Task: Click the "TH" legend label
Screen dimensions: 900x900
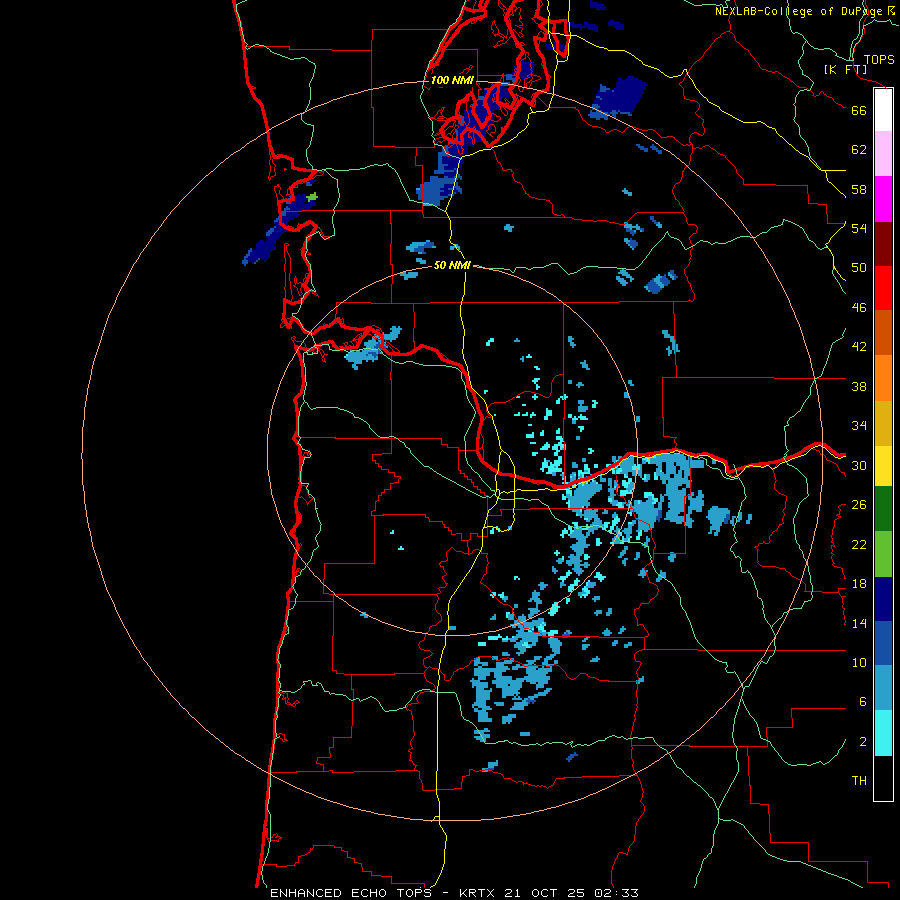Action: tap(859, 781)
